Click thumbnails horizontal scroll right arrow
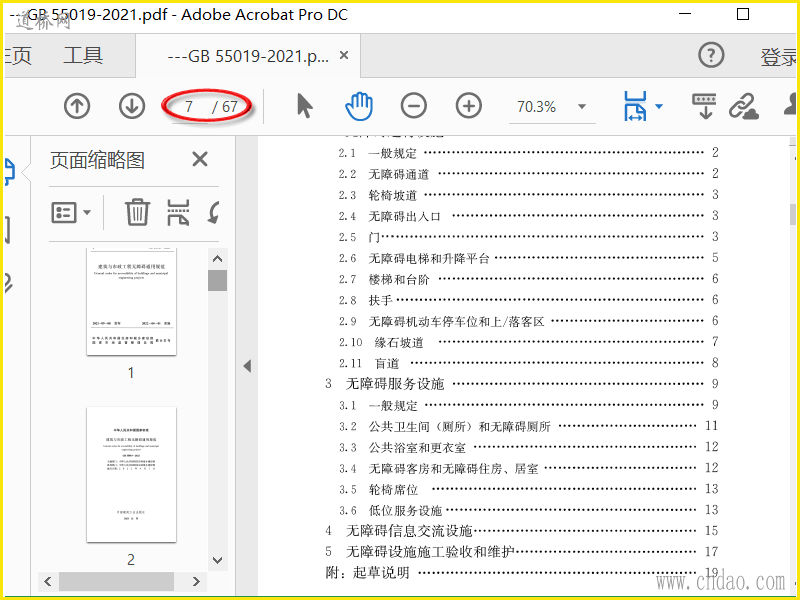 pos(196,581)
